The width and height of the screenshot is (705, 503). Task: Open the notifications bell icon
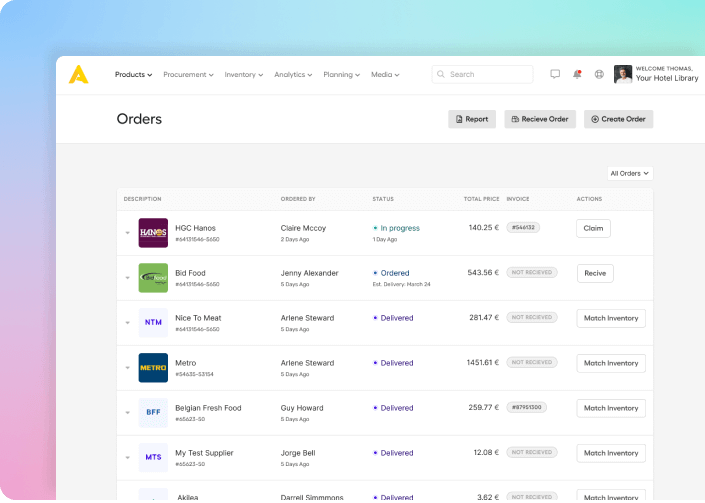pos(577,74)
